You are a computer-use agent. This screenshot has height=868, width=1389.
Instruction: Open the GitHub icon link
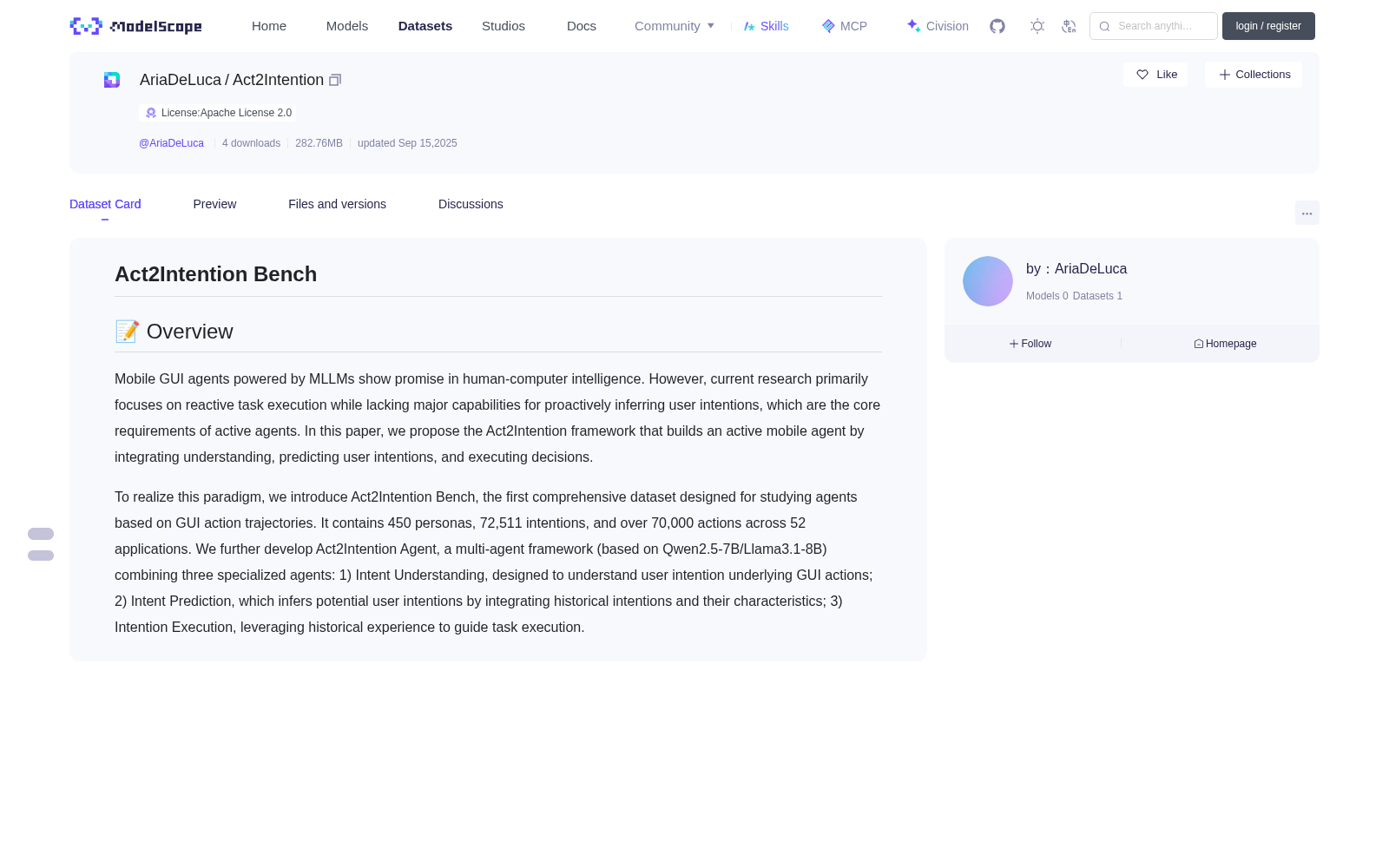(x=997, y=26)
